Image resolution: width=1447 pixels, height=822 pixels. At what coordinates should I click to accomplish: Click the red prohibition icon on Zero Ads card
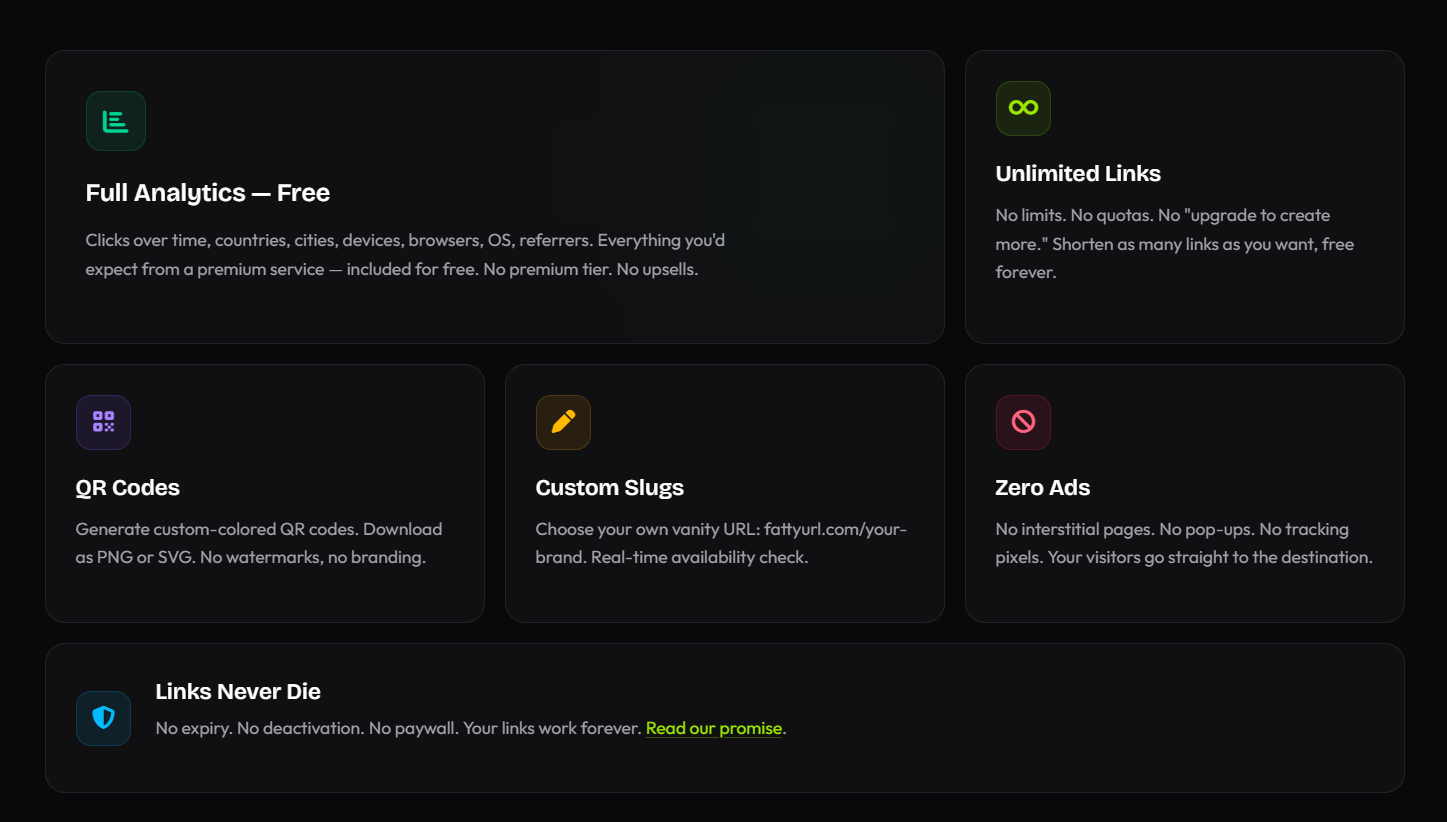pyautogui.click(x=1023, y=422)
